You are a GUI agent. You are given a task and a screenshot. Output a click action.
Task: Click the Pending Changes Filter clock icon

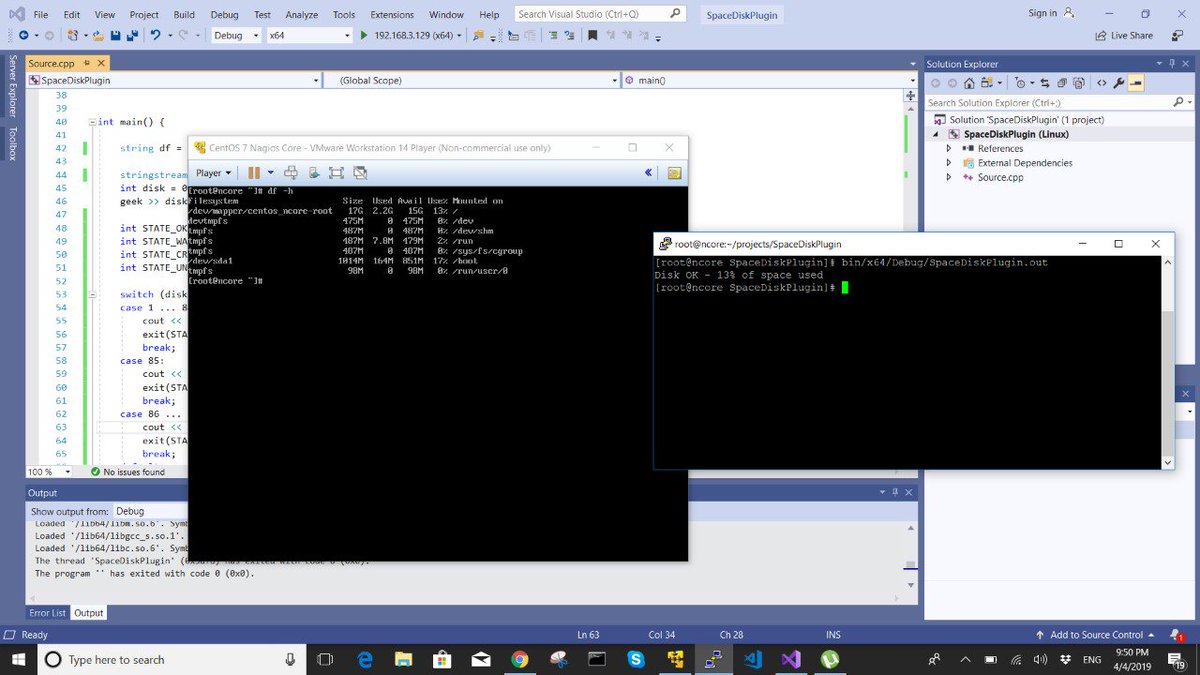pyautogui.click(x=1020, y=83)
